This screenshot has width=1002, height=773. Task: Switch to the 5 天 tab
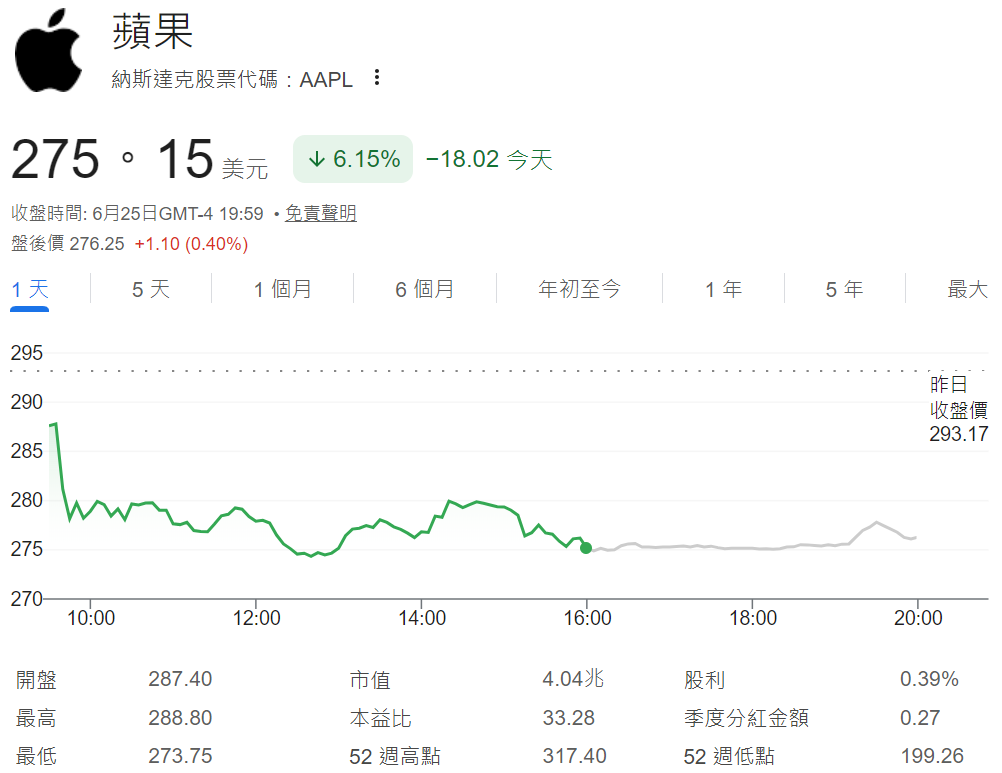point(151,289)
